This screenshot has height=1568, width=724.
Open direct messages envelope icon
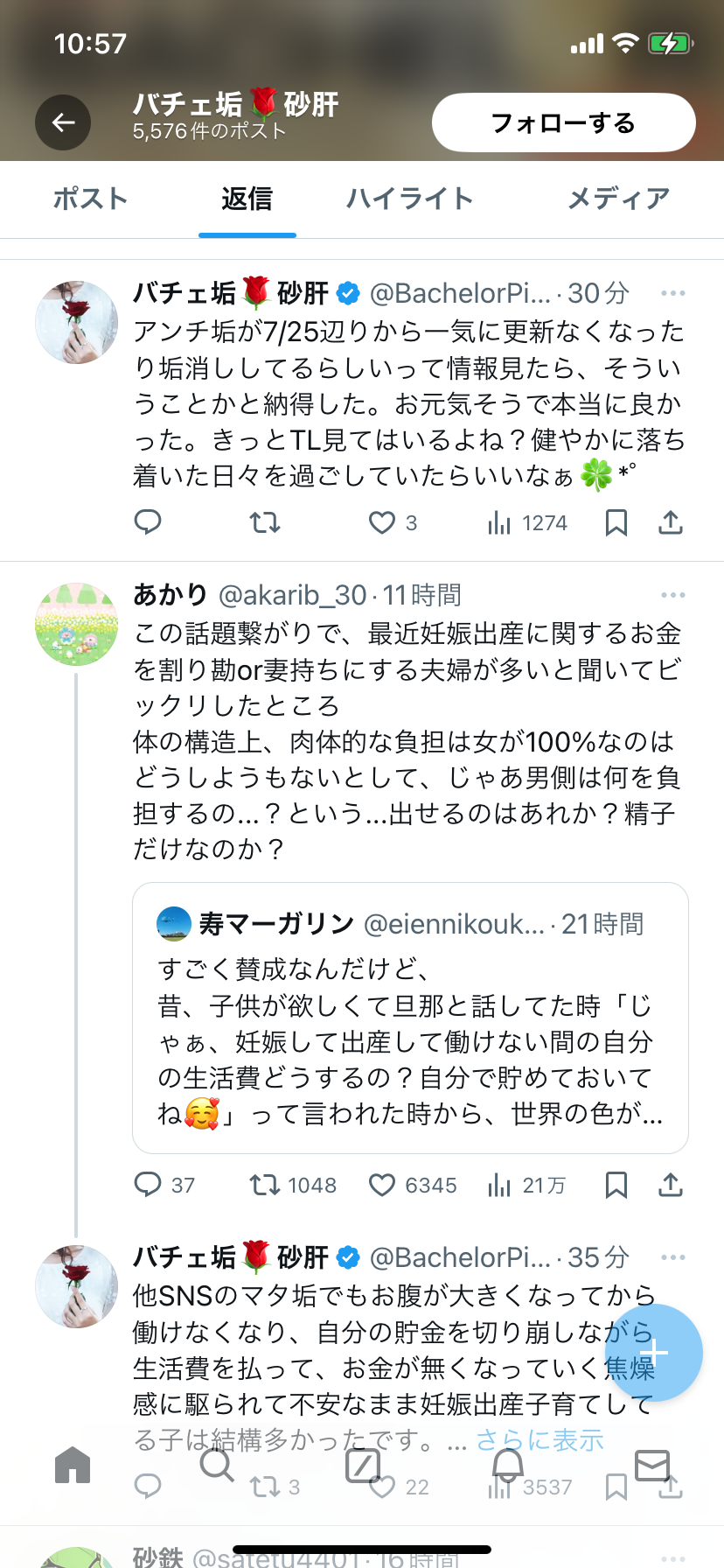coord(652,1465)
